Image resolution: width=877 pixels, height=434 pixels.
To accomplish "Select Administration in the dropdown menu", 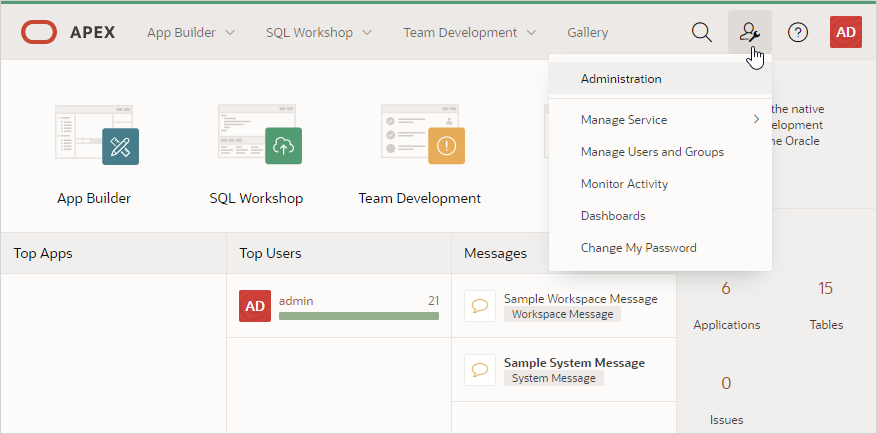I will coord(660,79).
